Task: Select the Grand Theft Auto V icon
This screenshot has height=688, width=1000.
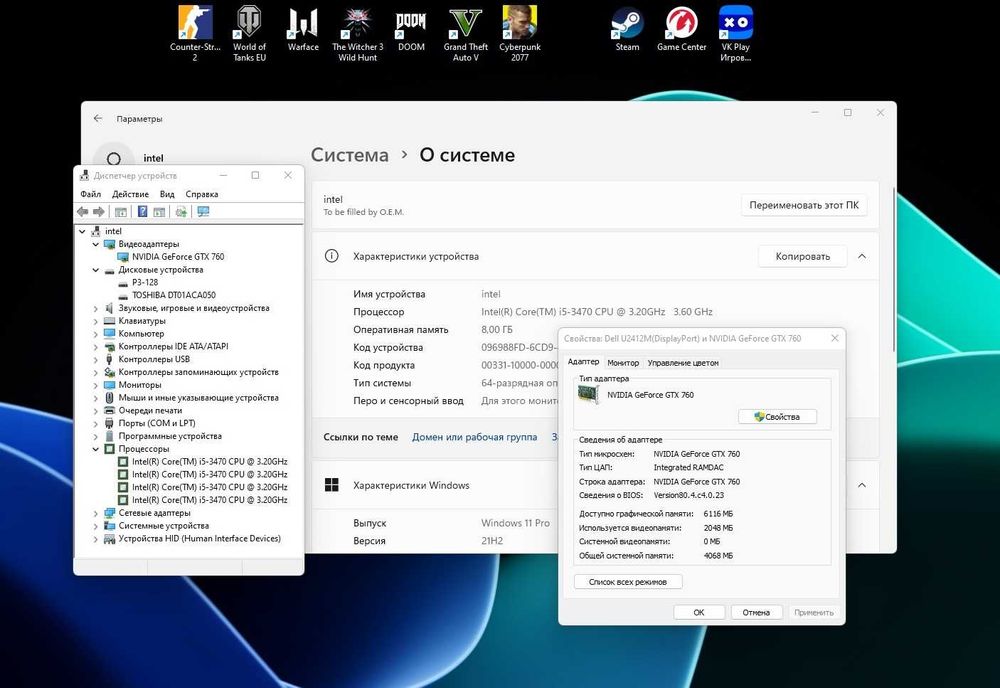Action: click(466, 34)
